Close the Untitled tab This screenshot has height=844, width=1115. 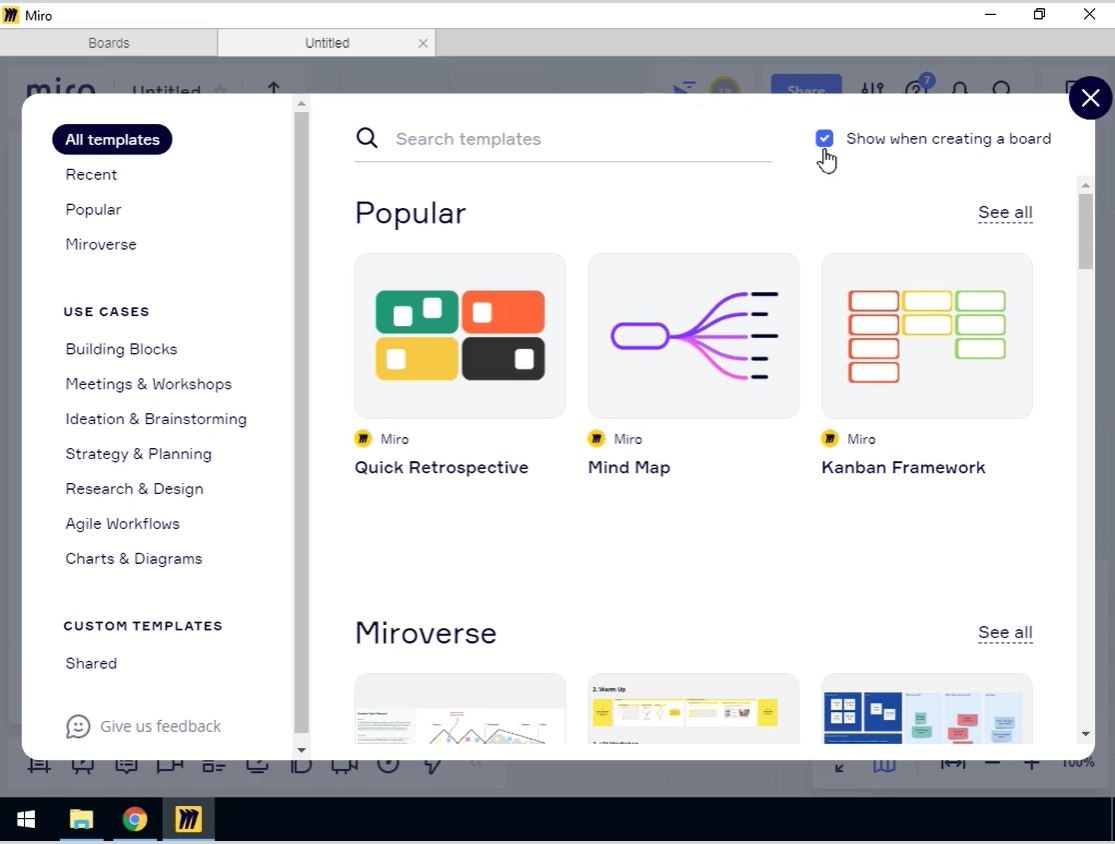tap(423, 43)
